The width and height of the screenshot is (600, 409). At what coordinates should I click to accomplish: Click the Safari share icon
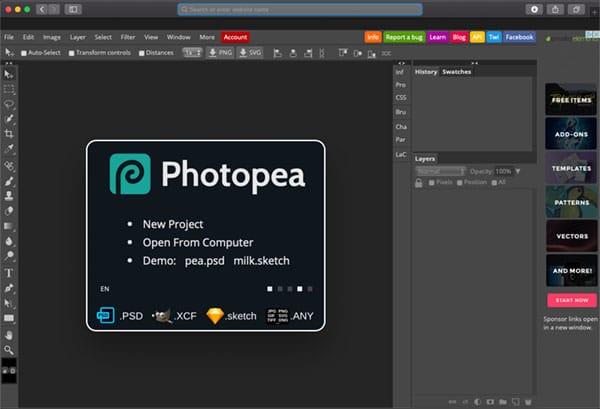coord(555,9)
